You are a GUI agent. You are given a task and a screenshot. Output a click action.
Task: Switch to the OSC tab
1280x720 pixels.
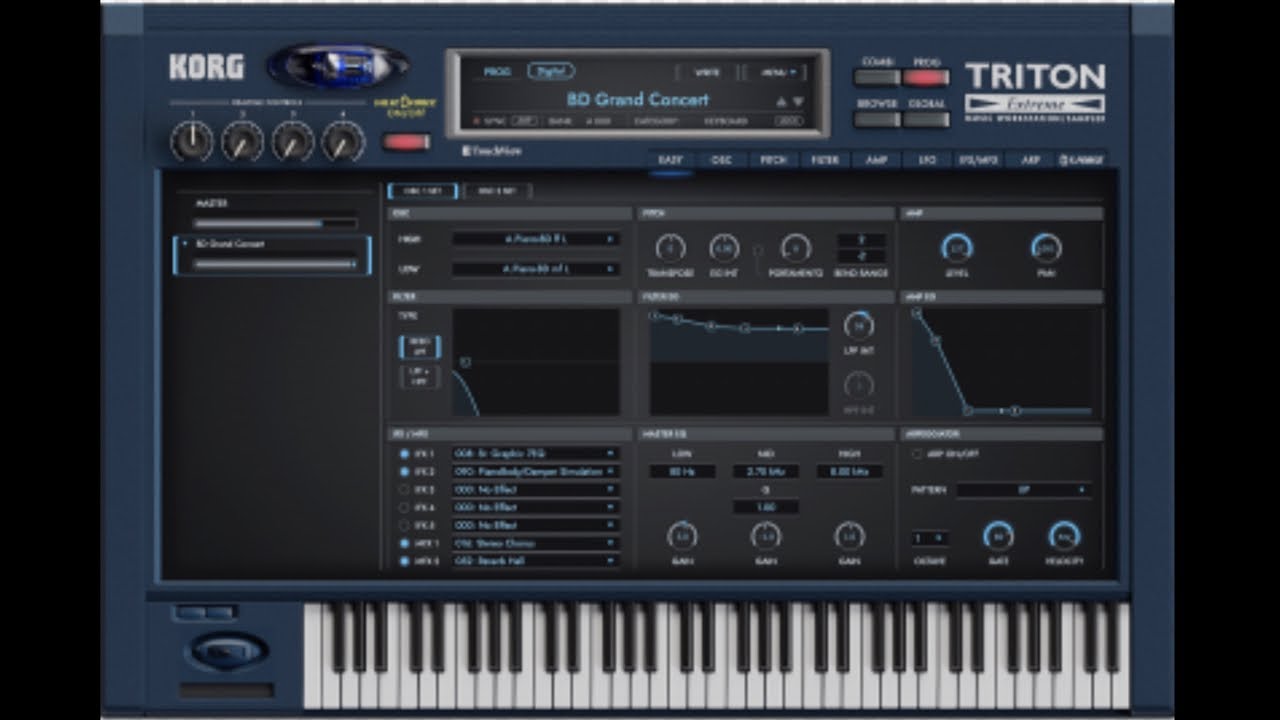coord(721,160)
